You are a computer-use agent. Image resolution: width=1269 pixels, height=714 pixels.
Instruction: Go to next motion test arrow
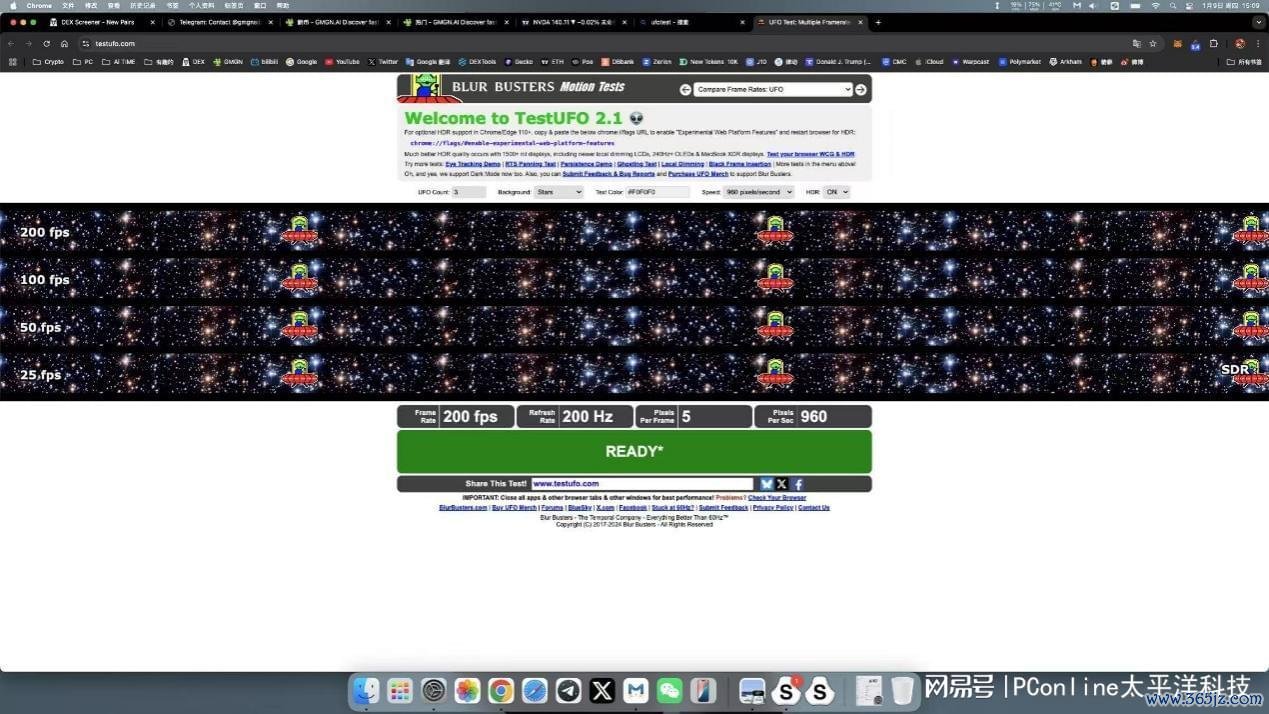(860, 89)
